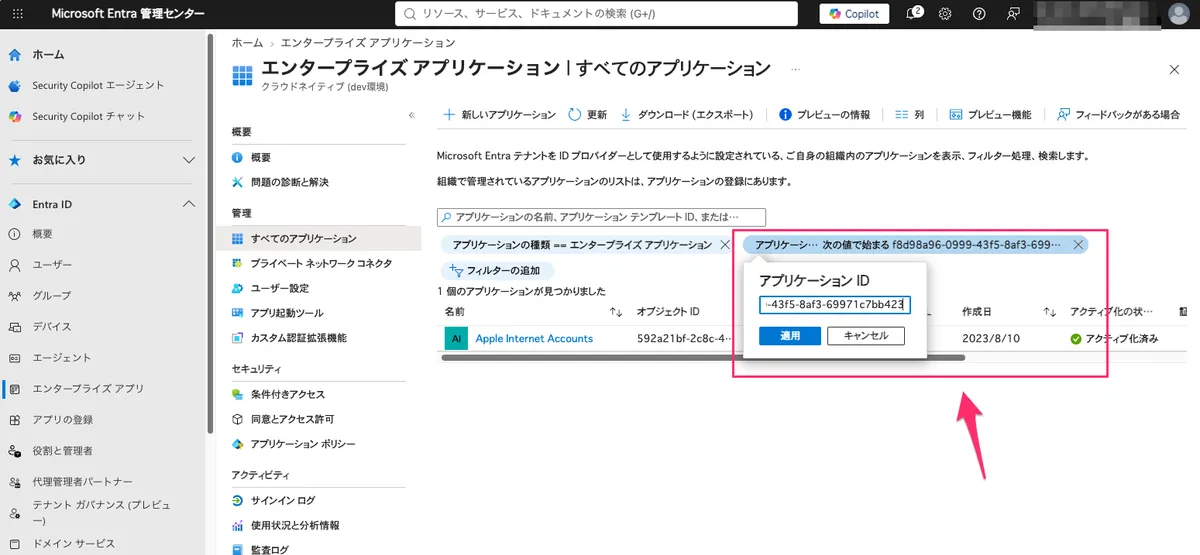Click 更新 refresh toolbar button
This screenshot has width=1200, height=555.
click(x=587, y=115)
